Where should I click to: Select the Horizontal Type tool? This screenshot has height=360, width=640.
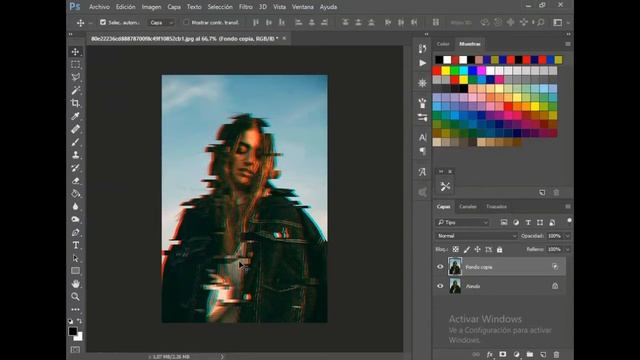tap(76, 245)
